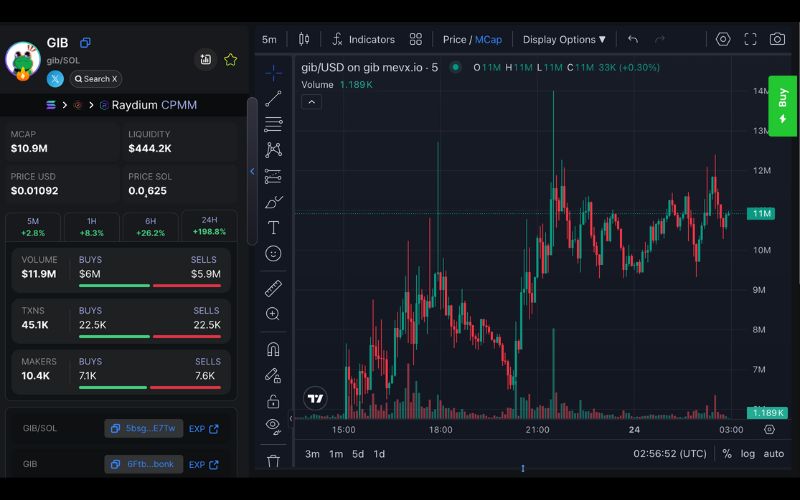Screen dimensions: 800x500
Task: Open the forecasting and measurement tool
Action: [x=273, y=176]
